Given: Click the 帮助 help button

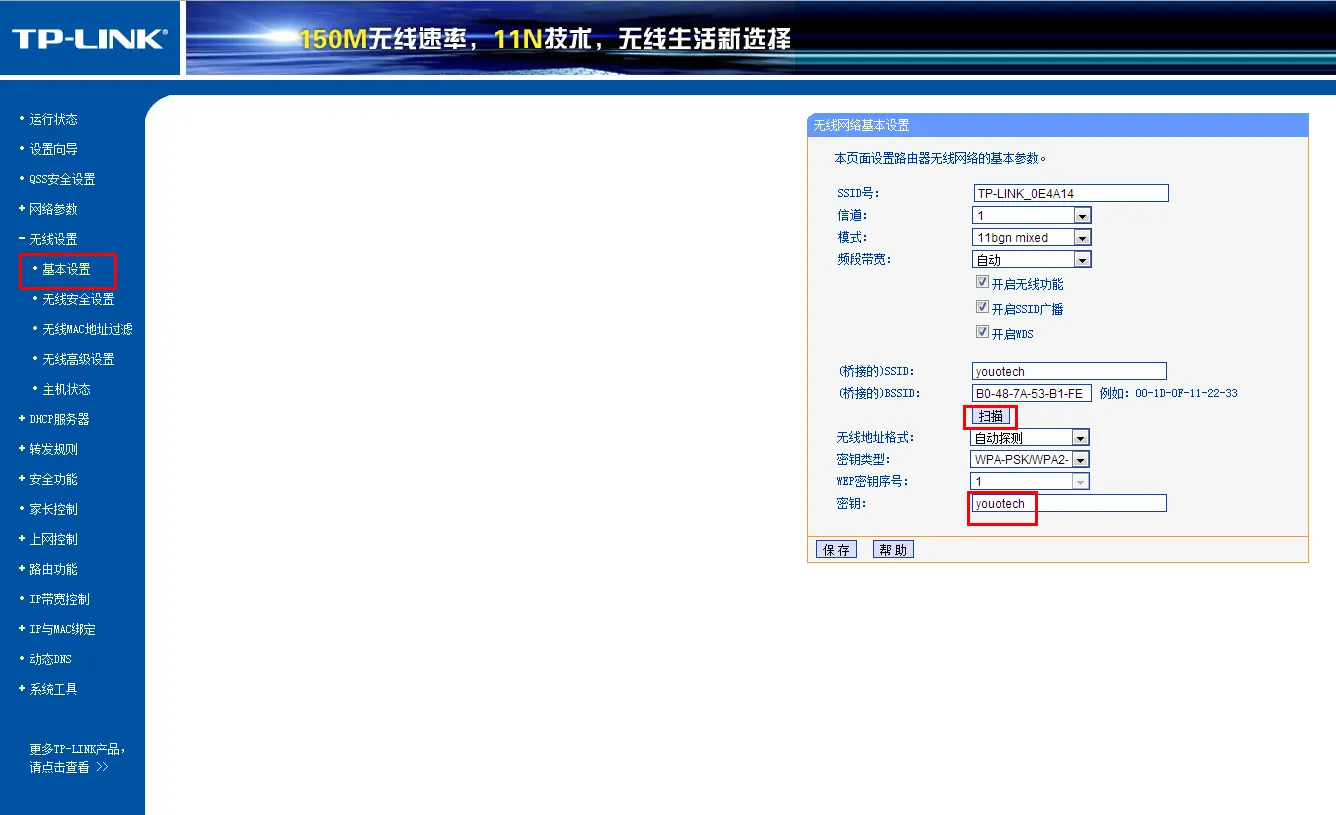Looking at the screenshot, I should (893, 550).
